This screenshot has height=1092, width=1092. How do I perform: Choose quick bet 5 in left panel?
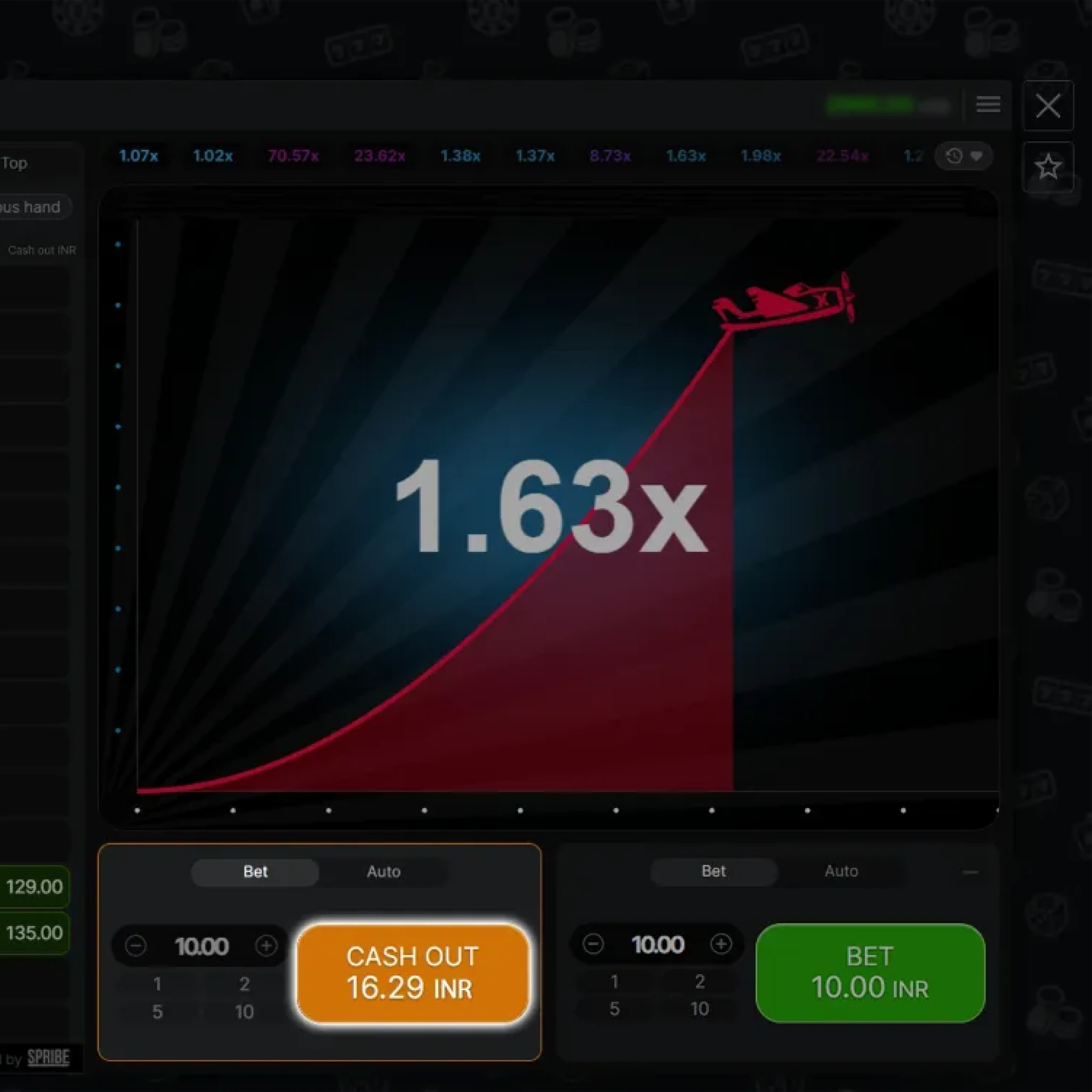(x=158, y=1011)
